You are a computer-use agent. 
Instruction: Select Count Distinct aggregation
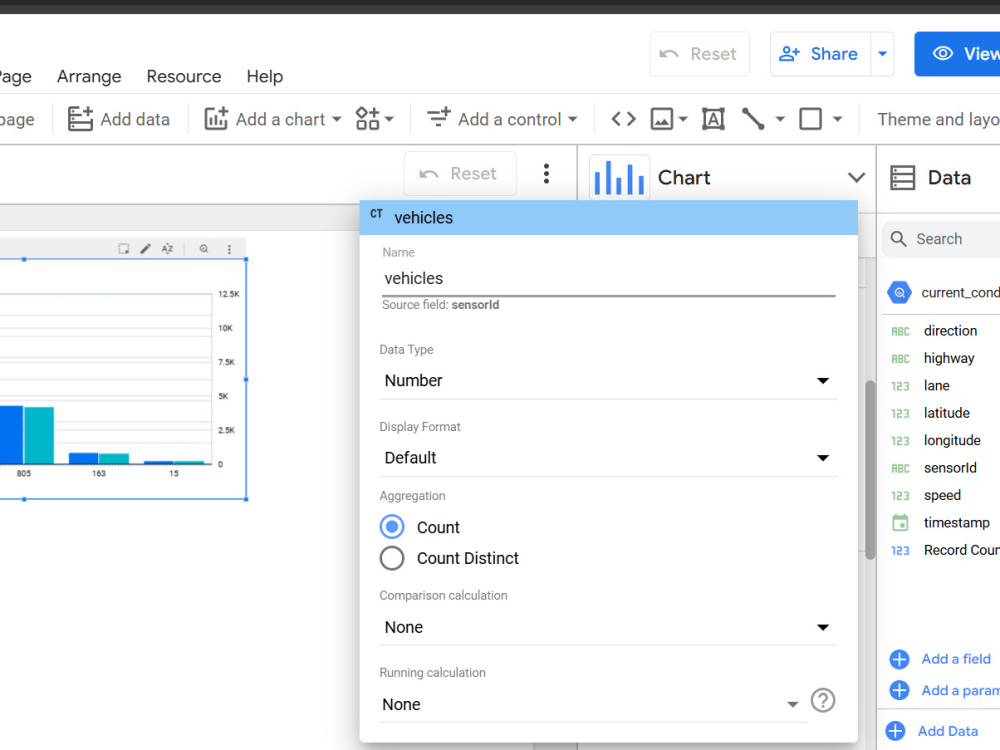391,558
